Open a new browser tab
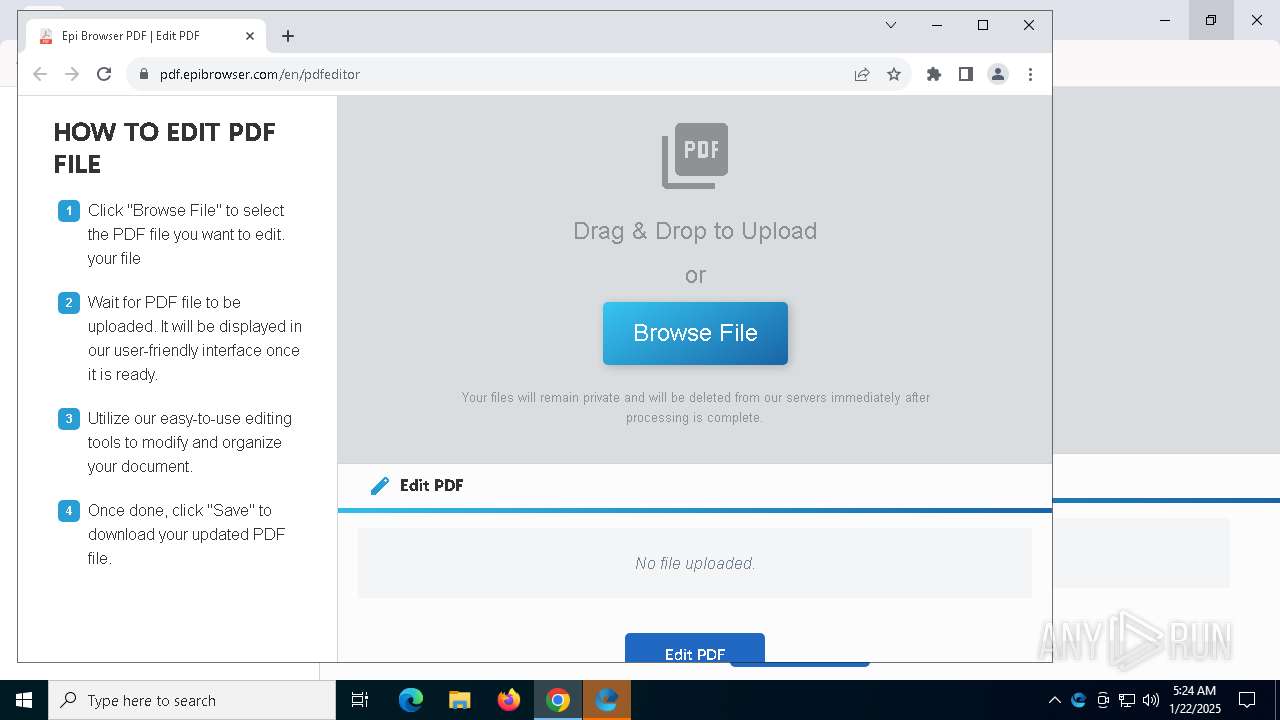This screenshot has width=1280, height=720. [x=288, y=36]
